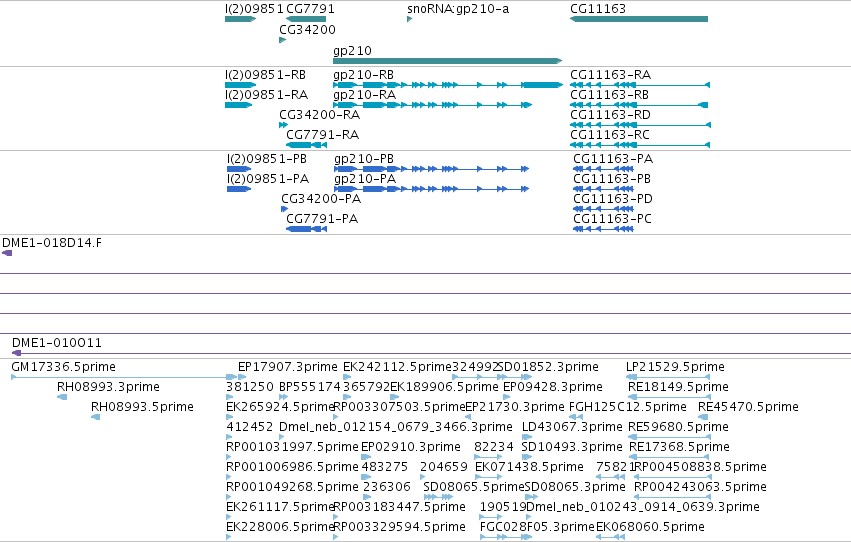
Task: Click the CG11163 gene feature
Action: click(x=639, y=19)
